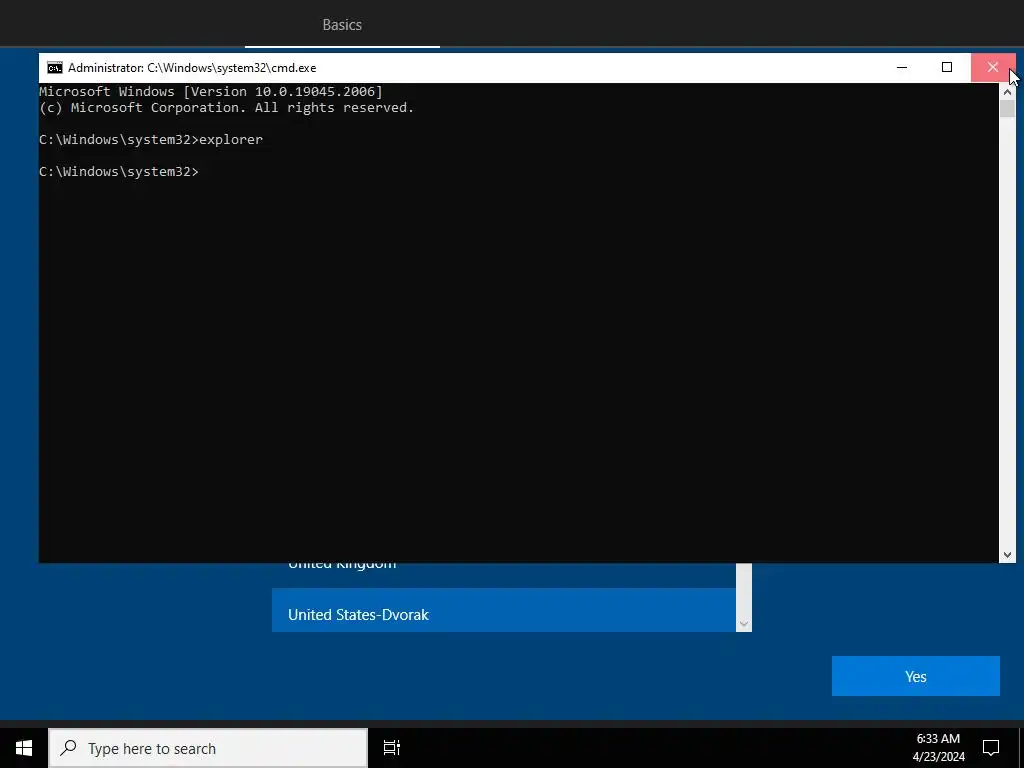
Task: Focus the Type here to search box
Action: 208,748
